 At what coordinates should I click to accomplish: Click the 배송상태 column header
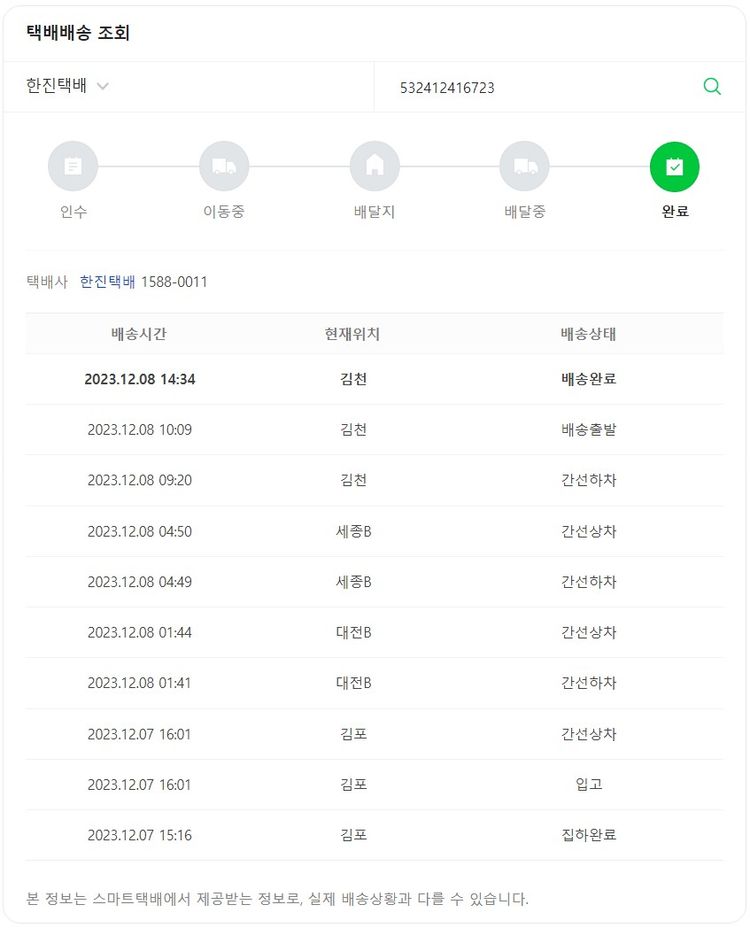pyautogui.click(x=588, y=334)
